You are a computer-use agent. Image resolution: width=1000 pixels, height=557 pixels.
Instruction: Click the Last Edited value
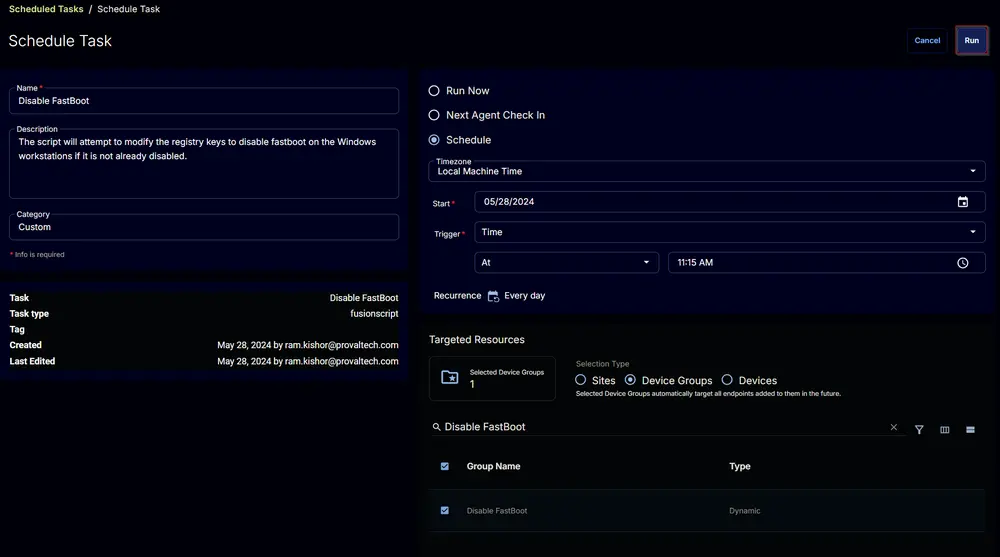pos(307,361)
